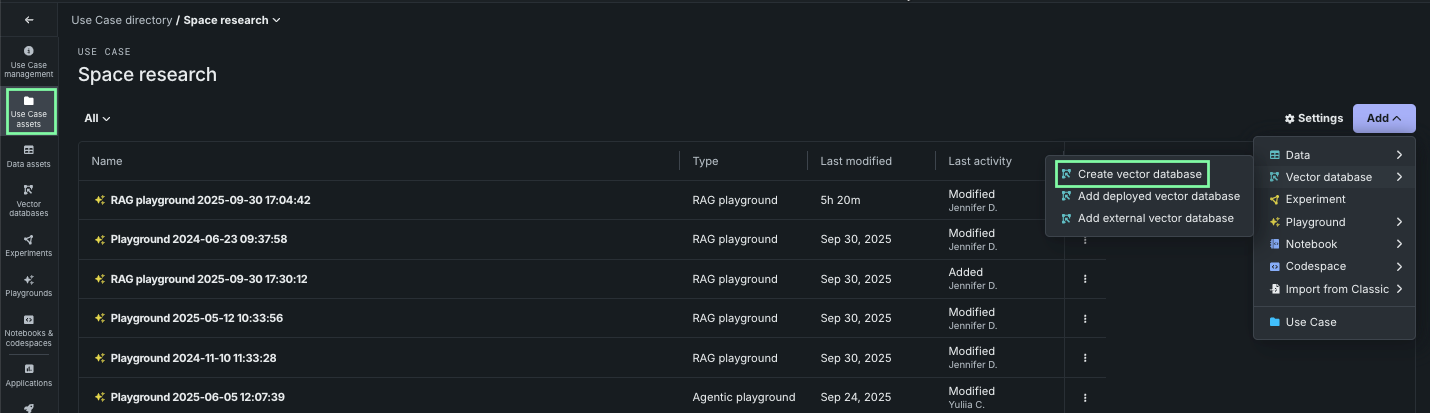The image size is (1430, 413).
Task: Expand the Data submenu
Action: 1334,155
